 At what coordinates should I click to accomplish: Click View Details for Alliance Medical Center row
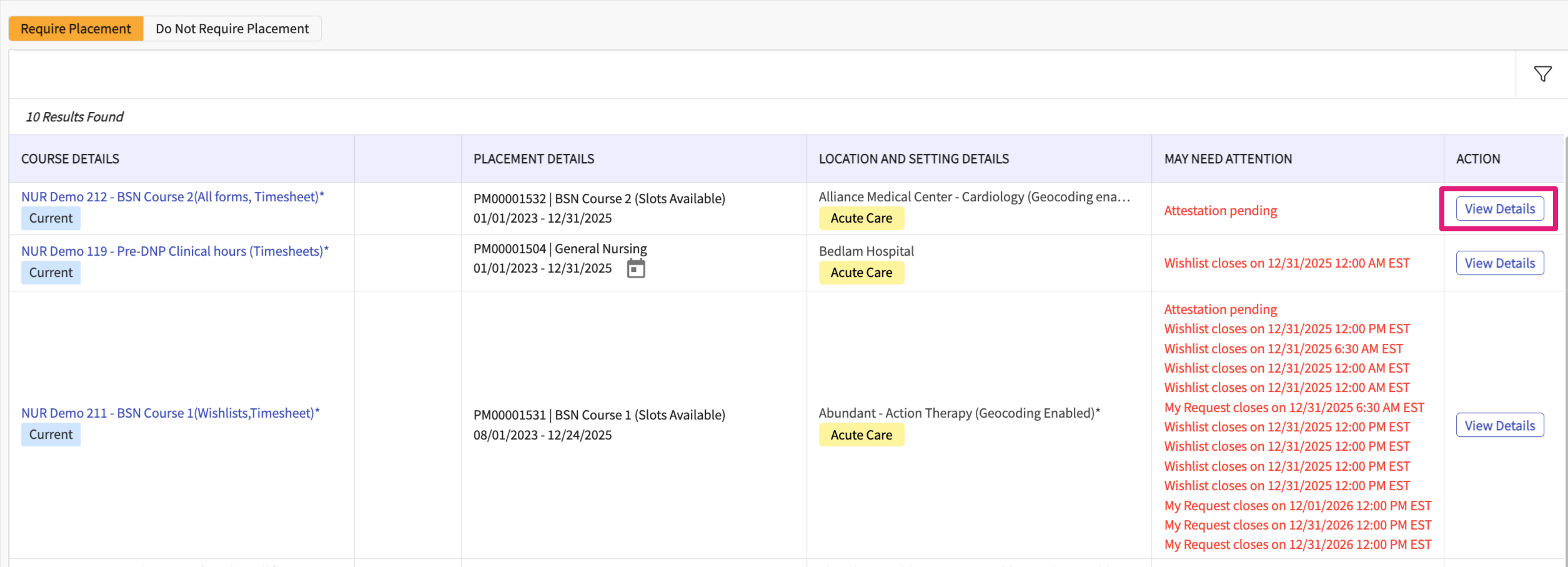pos(1499,209)
